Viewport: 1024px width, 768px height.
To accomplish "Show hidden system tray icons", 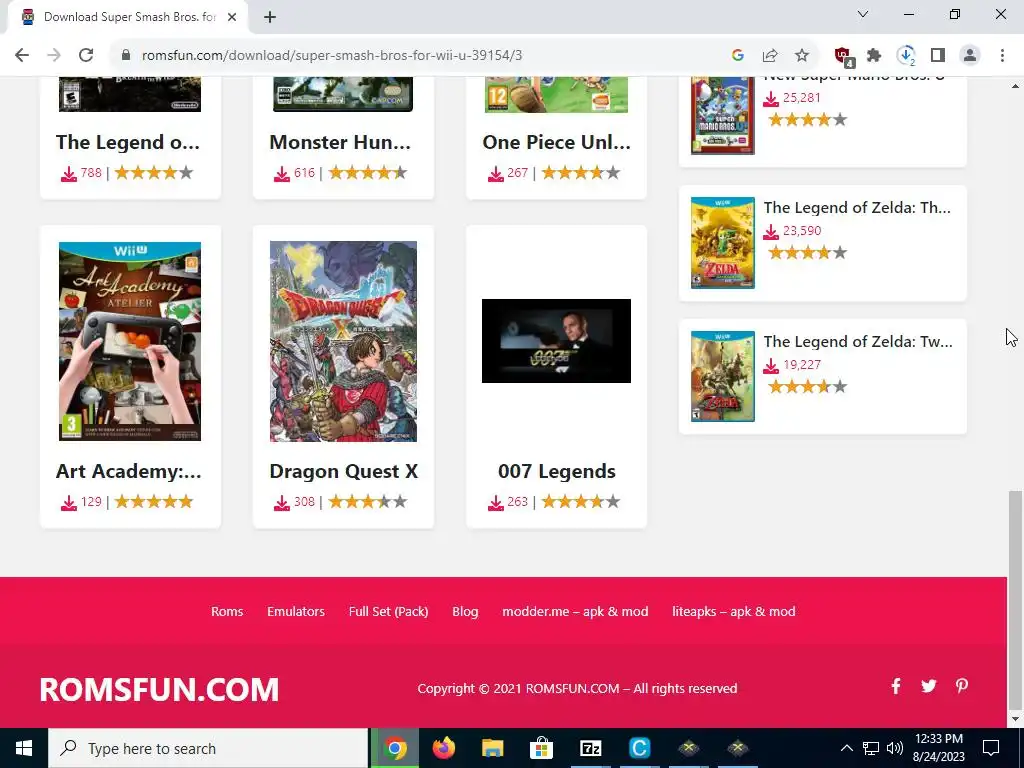I will click(x=846, y=748).
